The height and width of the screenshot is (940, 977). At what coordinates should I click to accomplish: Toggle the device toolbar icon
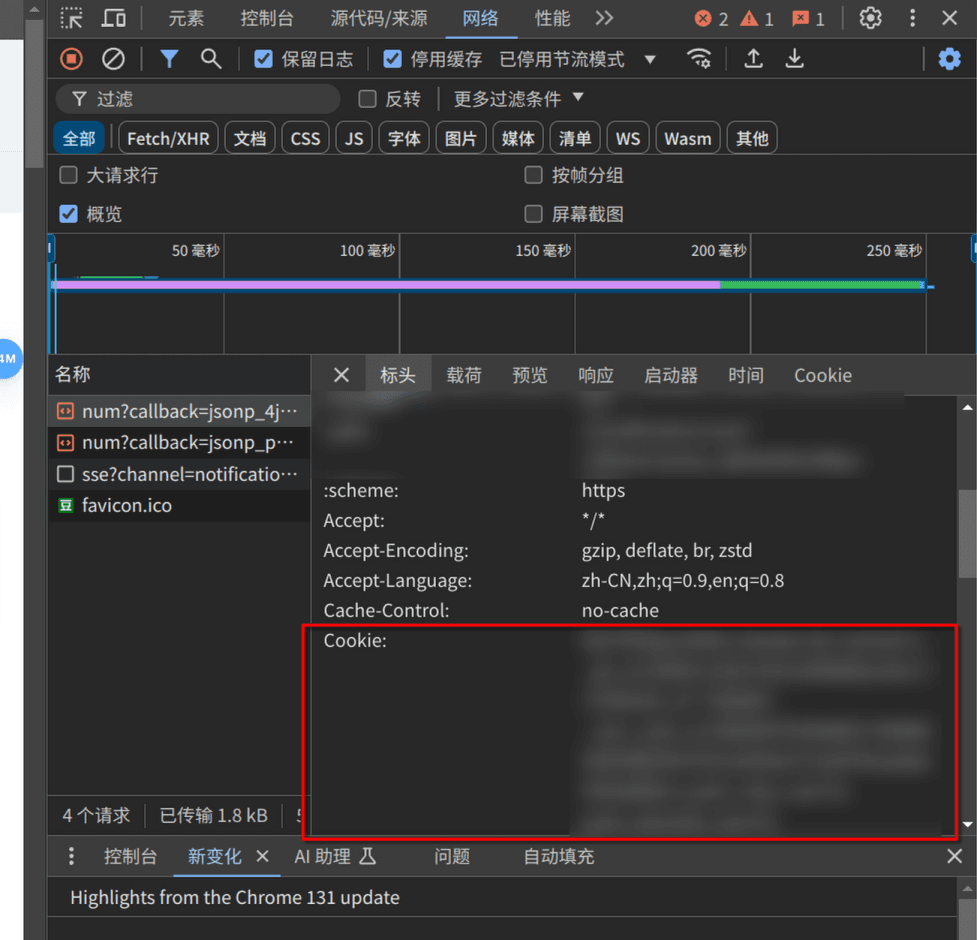(x=114, y=18)
